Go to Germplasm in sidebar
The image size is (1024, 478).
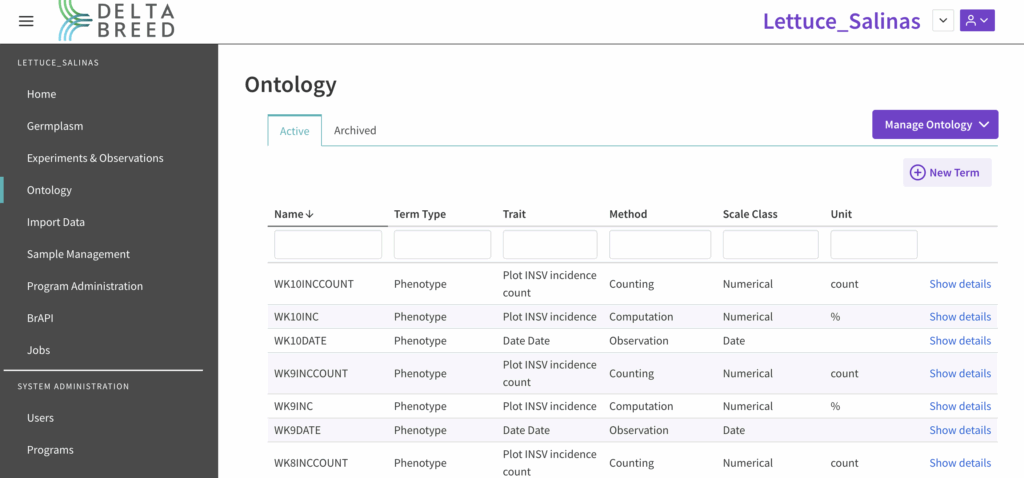(x=55, y=126)
